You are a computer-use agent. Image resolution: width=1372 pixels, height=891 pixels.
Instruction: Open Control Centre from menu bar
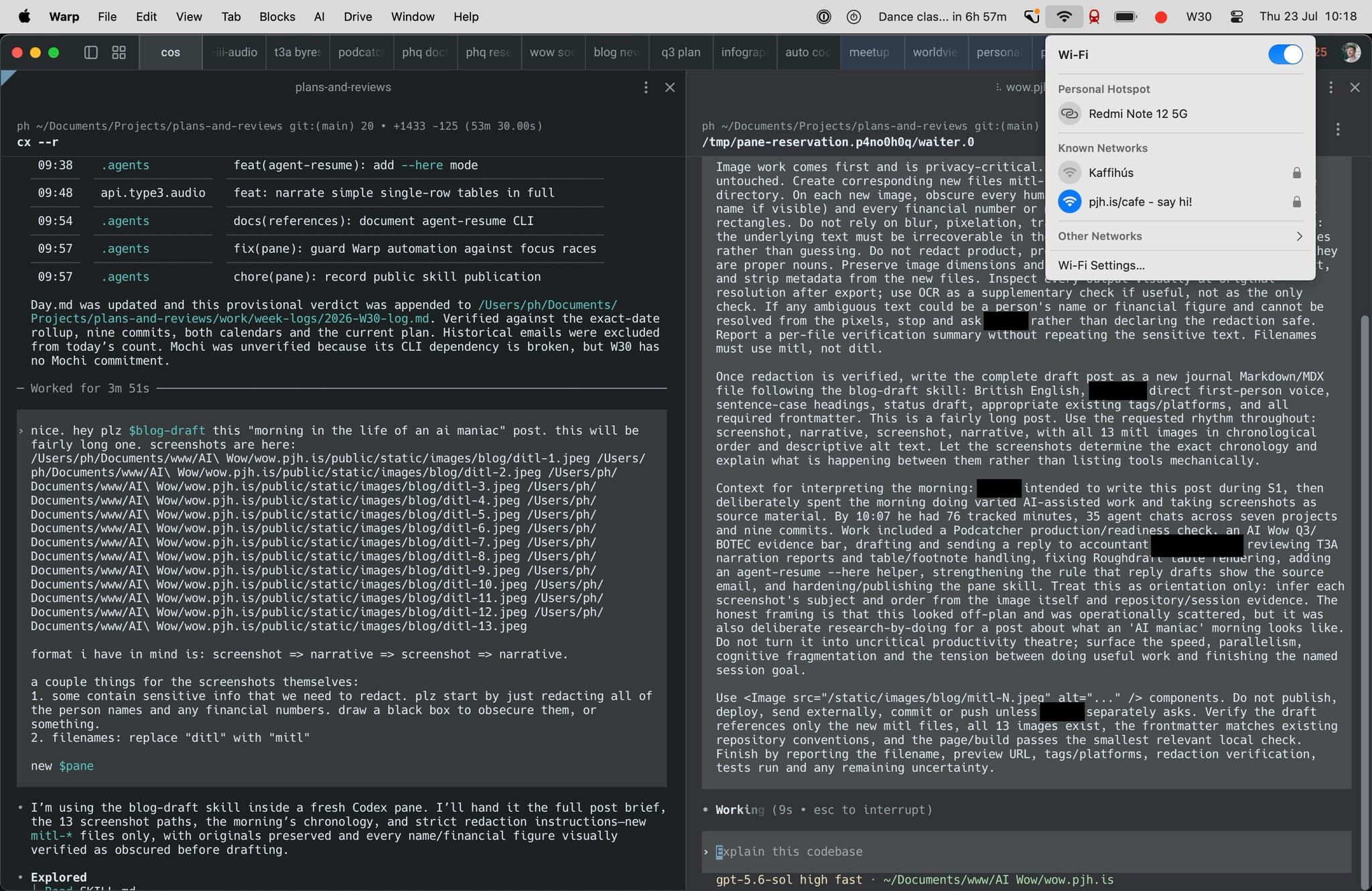point(1237,17)
